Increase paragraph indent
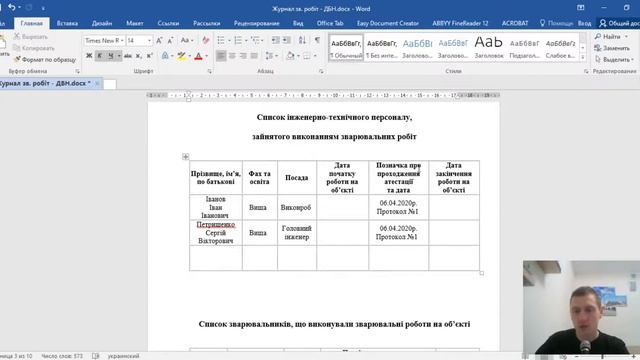The image size is (640, 360). click(287, 40)
